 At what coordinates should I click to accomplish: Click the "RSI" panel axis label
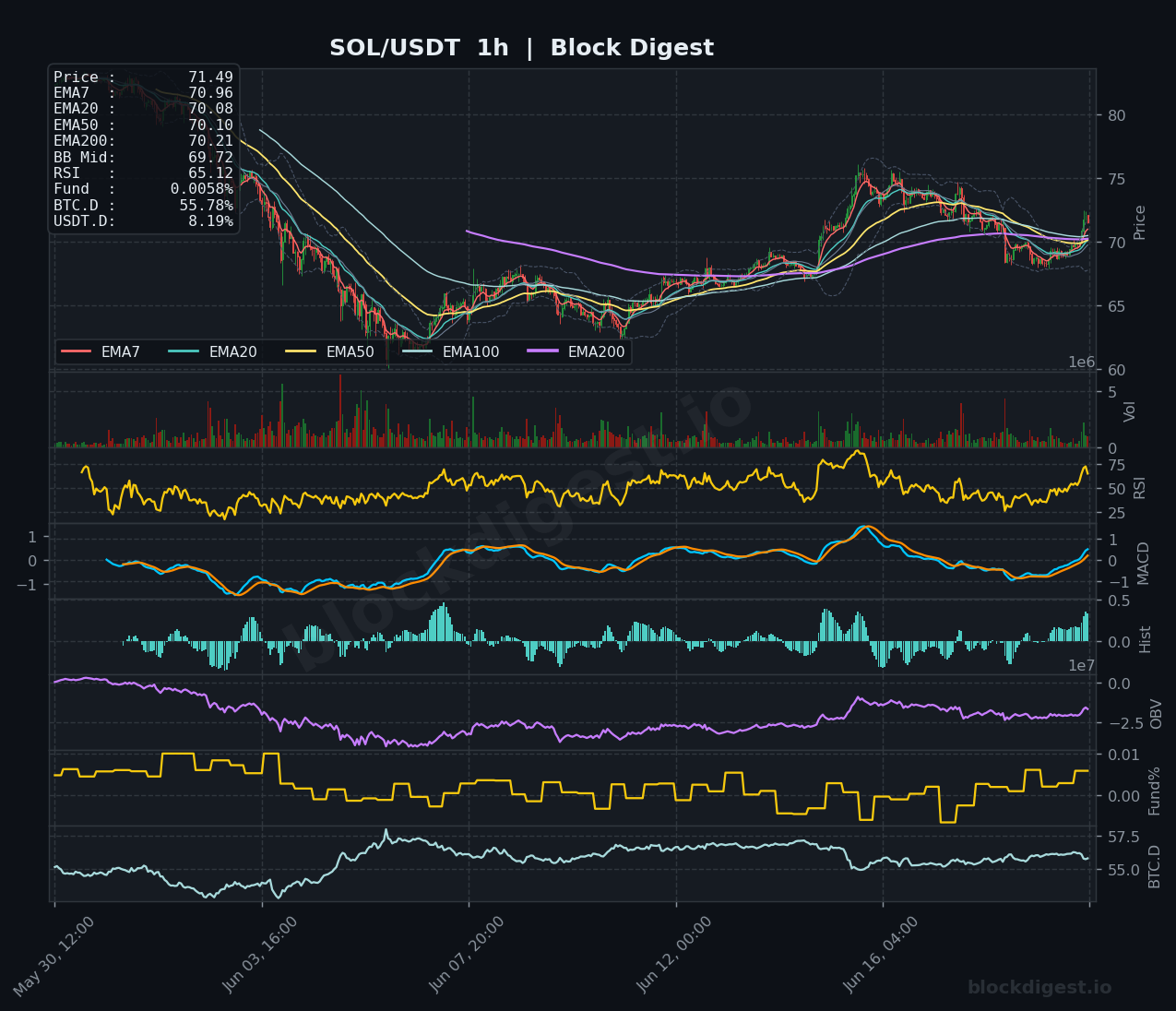click(x=1140, y=488)
